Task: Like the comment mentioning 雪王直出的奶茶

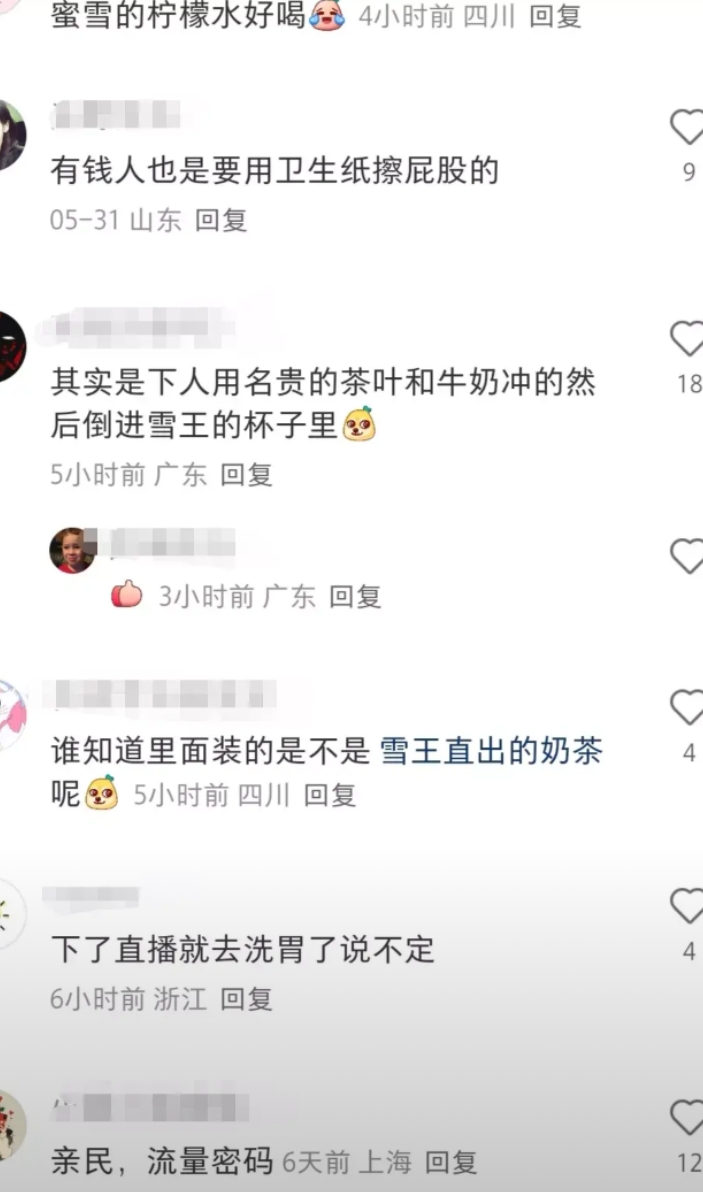Action: [687, 707]
